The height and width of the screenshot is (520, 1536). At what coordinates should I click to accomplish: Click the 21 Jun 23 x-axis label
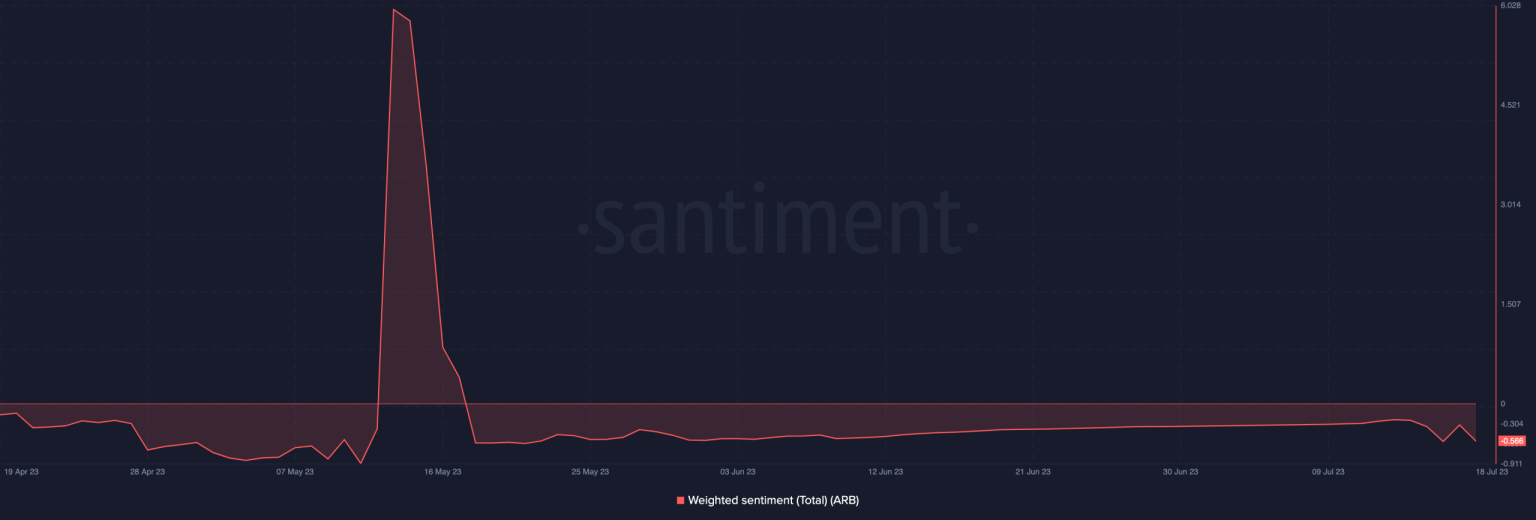click(x=1032, y=471)
